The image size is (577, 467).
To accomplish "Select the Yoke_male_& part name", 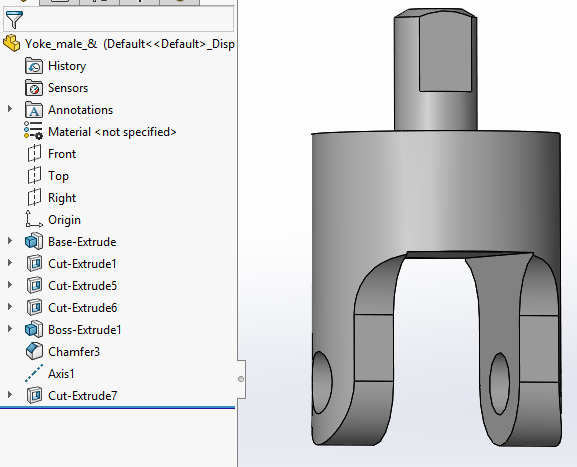I will (x=61, y=44).
